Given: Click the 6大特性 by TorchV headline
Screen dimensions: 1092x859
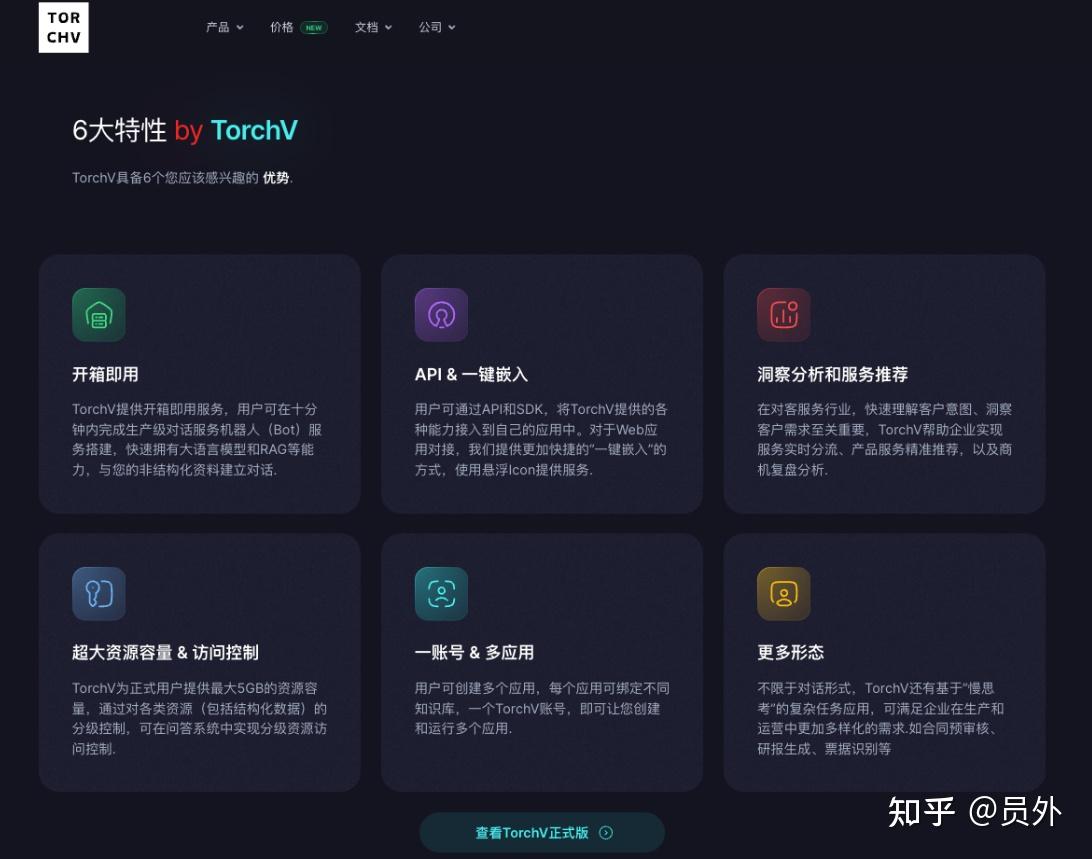Looking at the screenshot, I should (x=185, y=130).
